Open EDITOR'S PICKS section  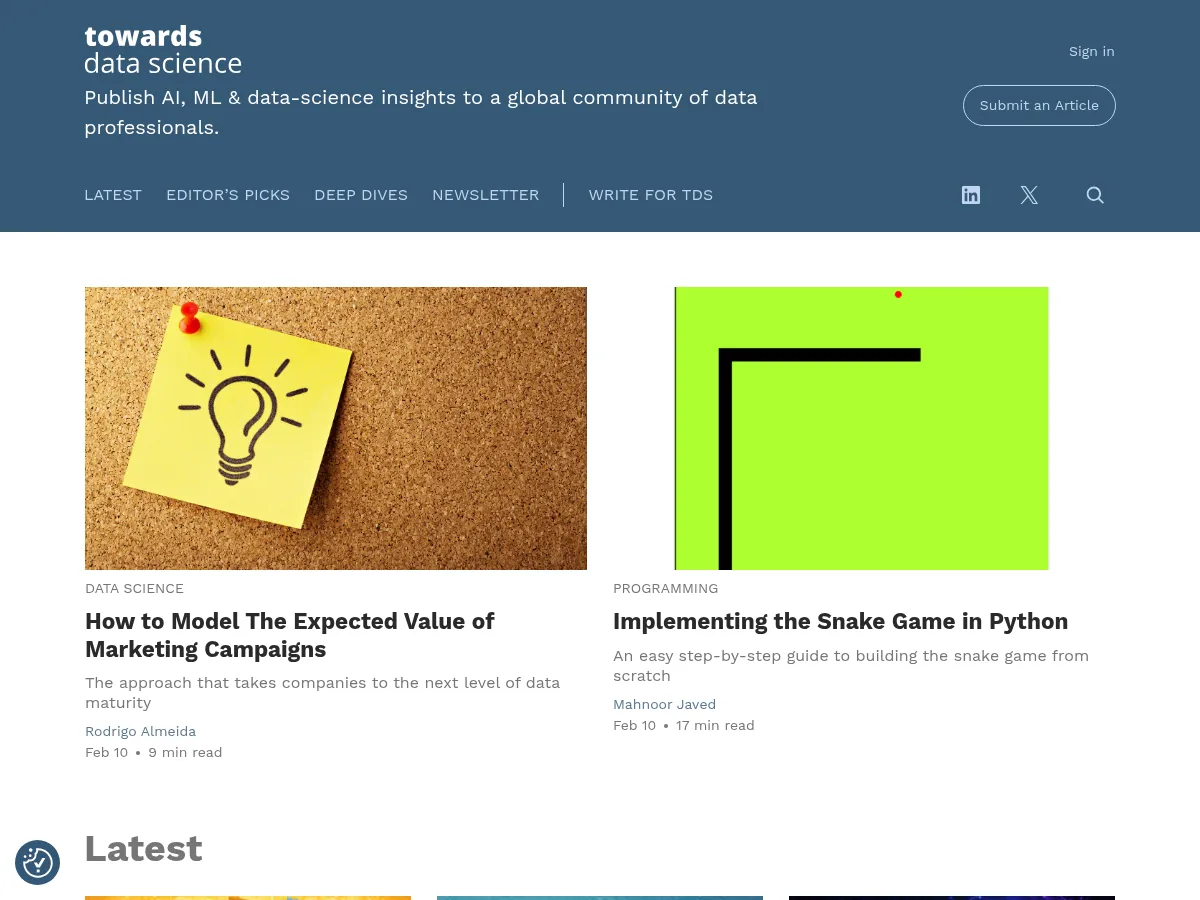(x=227, y=195)
